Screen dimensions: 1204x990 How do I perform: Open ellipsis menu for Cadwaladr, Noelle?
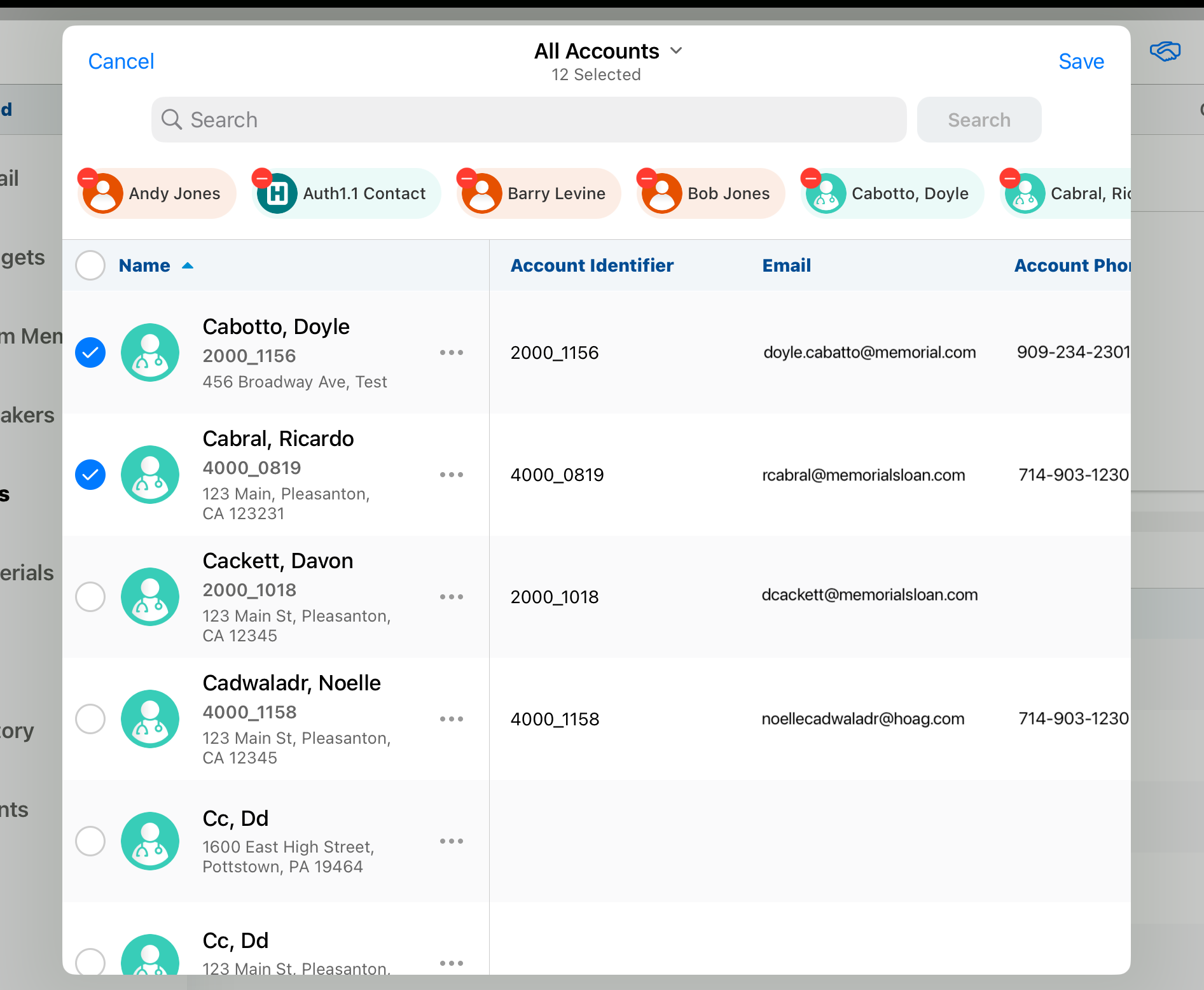tap(452, 719)
